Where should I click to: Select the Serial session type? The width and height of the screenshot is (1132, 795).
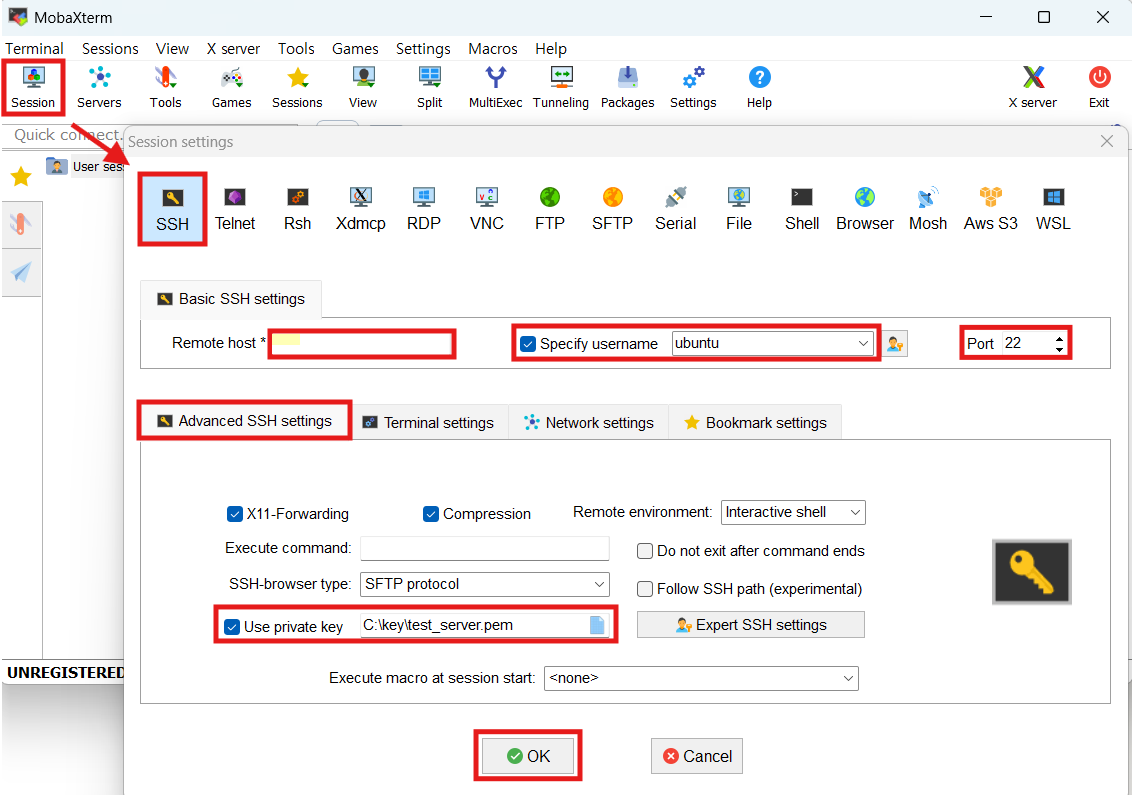pos(676,209)
